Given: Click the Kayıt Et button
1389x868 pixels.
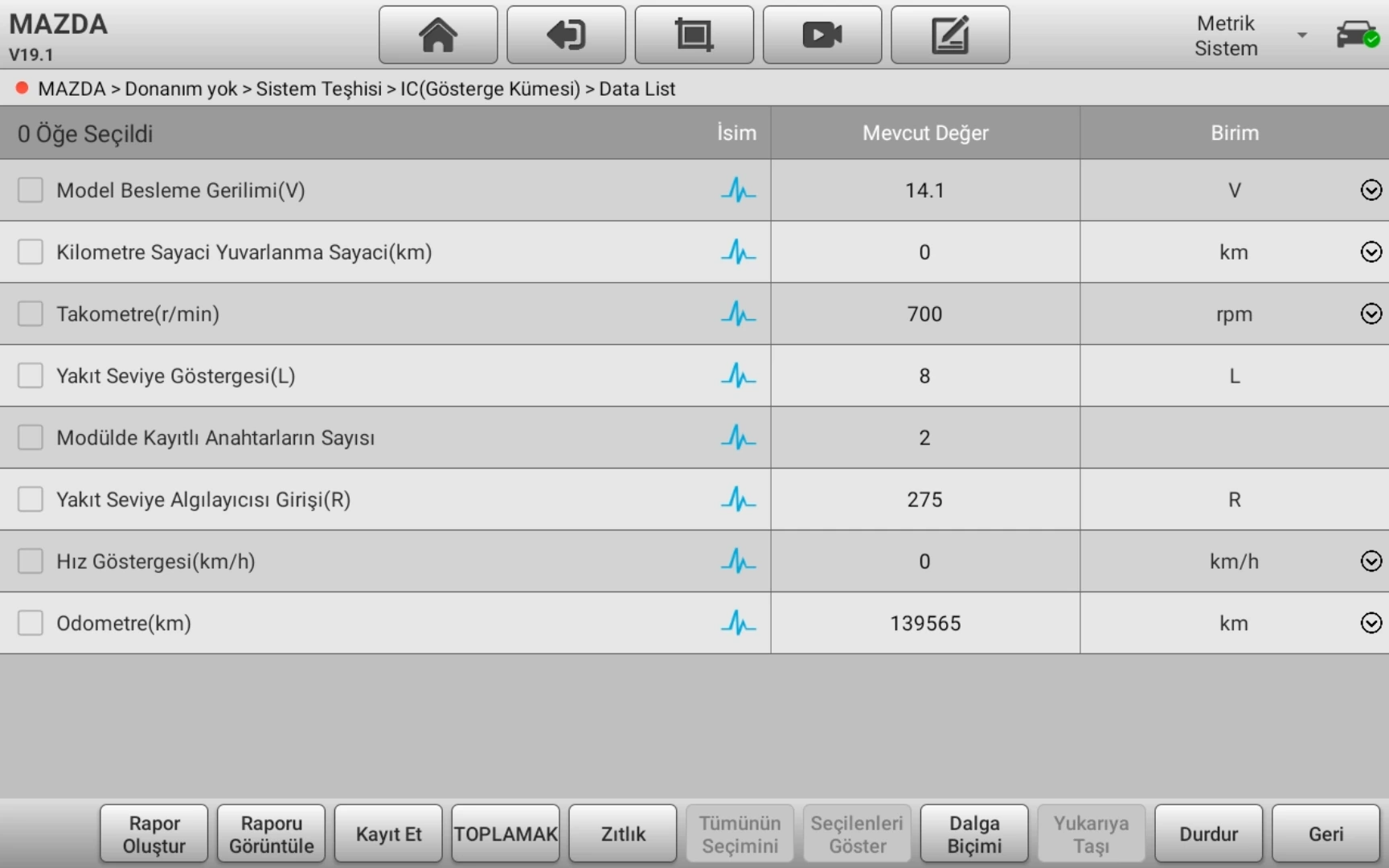Looking at the screenshot, I should pos(388,834).
